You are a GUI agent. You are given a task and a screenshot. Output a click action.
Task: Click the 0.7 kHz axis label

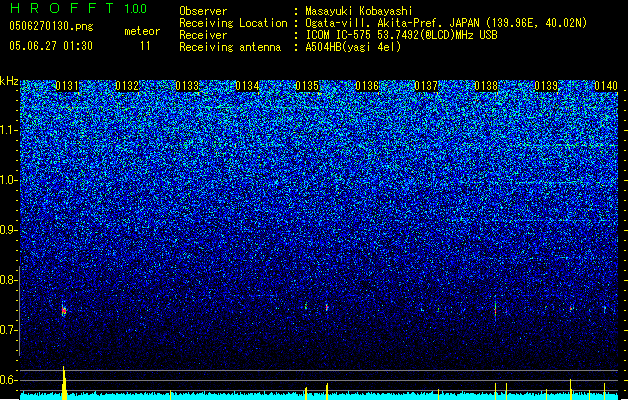(8, 330)
